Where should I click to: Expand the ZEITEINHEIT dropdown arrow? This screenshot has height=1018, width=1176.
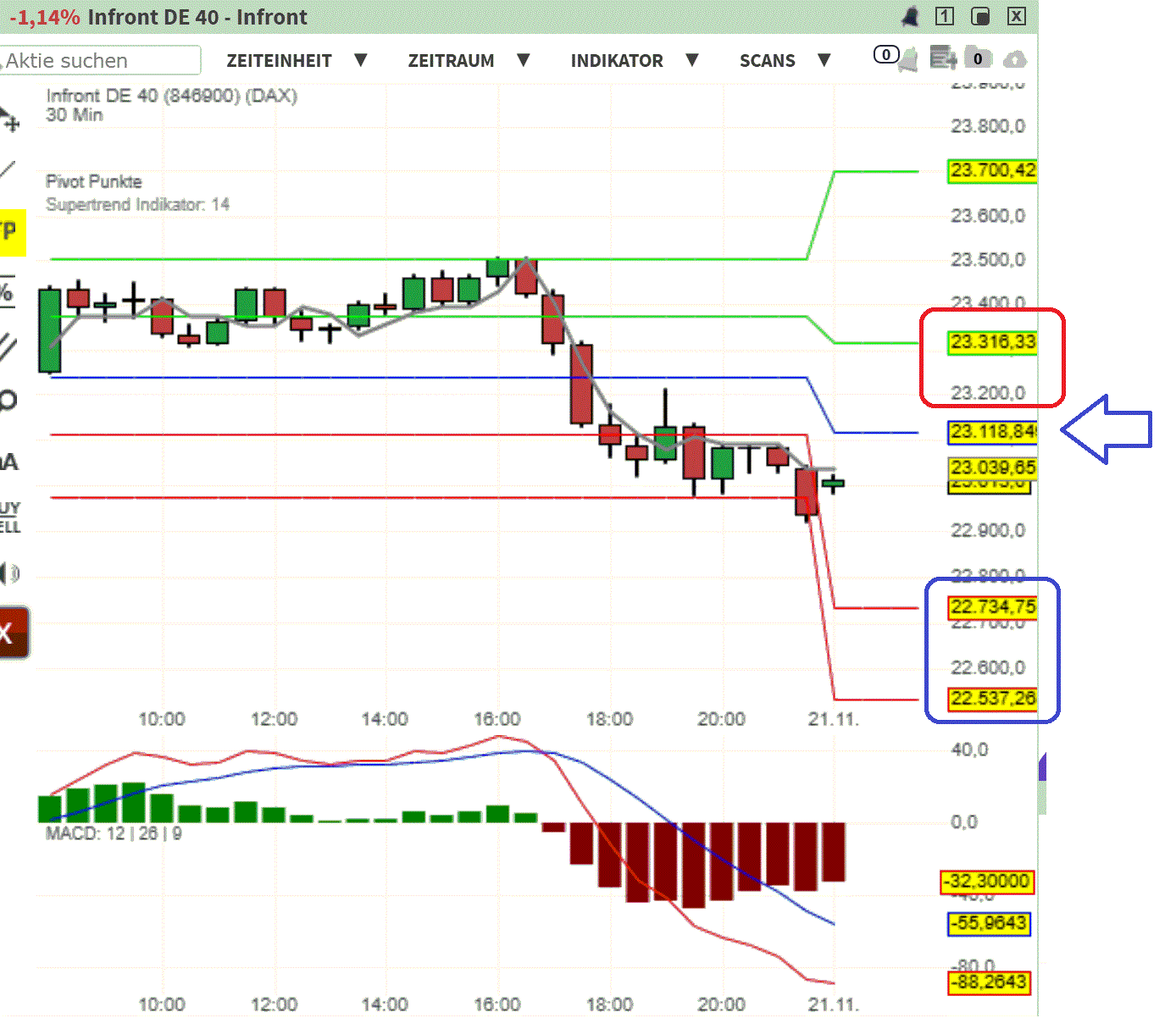coord(361,60)
